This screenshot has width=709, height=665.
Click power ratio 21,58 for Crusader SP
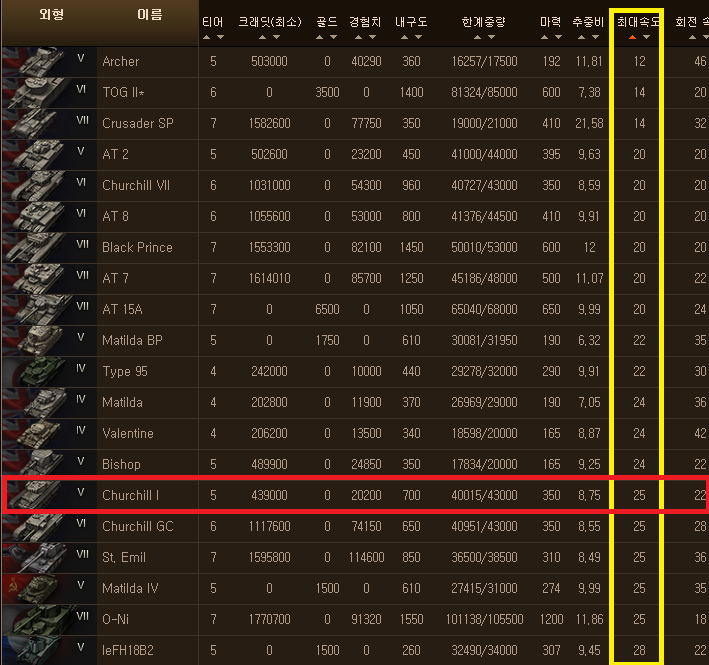[x=589, y=123]
